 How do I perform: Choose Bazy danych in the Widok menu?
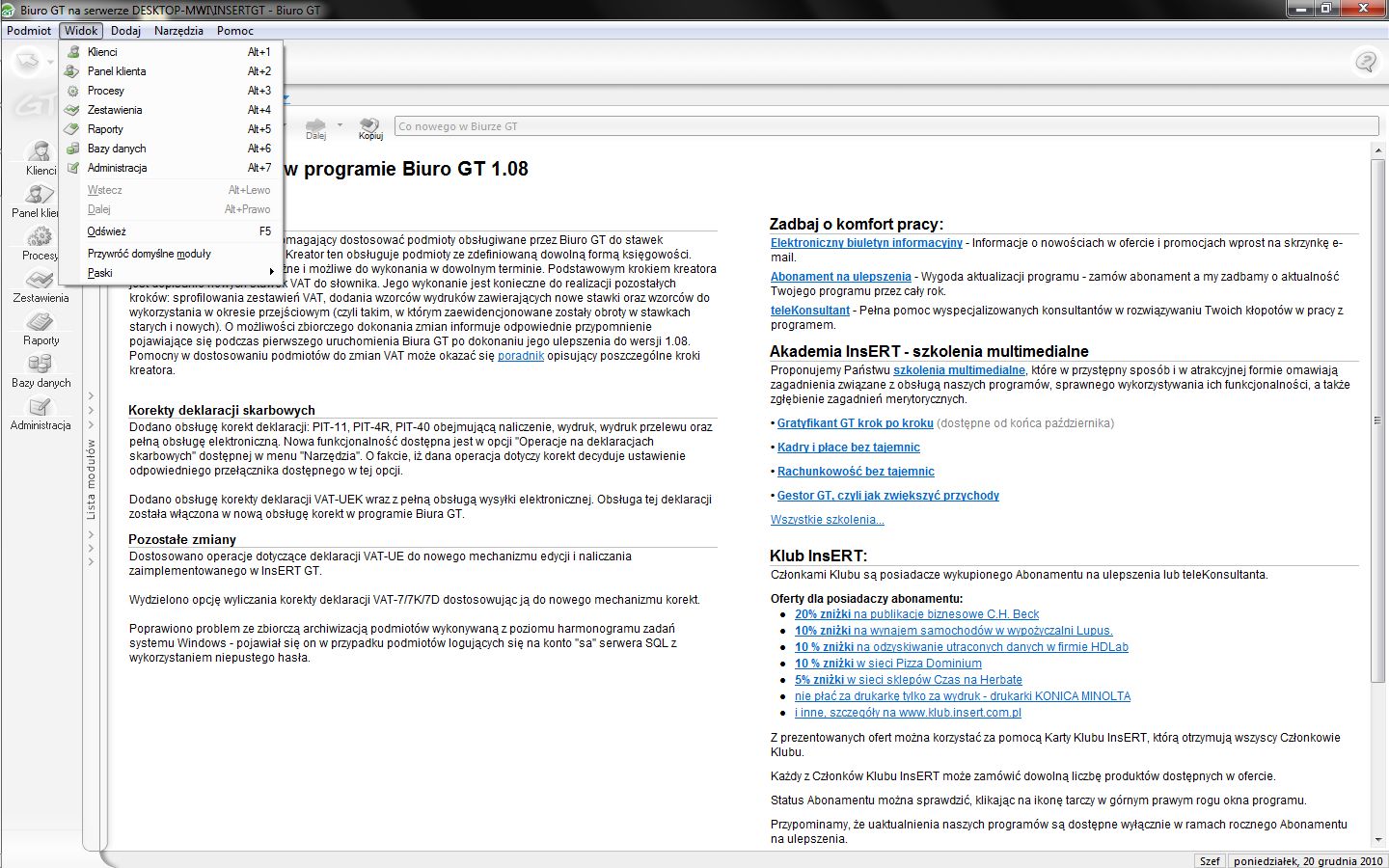pyautogui.click(x=170, y=149)
